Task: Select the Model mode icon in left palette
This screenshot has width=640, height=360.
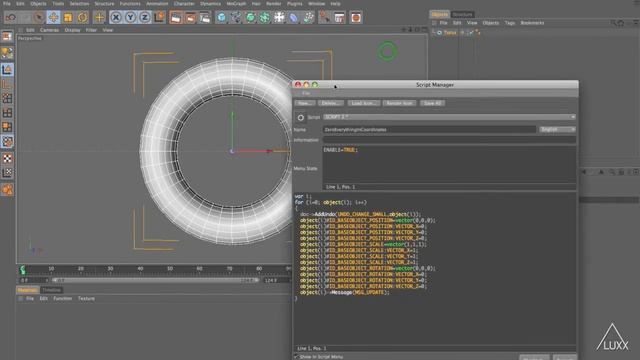Action: [x=7, y=69]
